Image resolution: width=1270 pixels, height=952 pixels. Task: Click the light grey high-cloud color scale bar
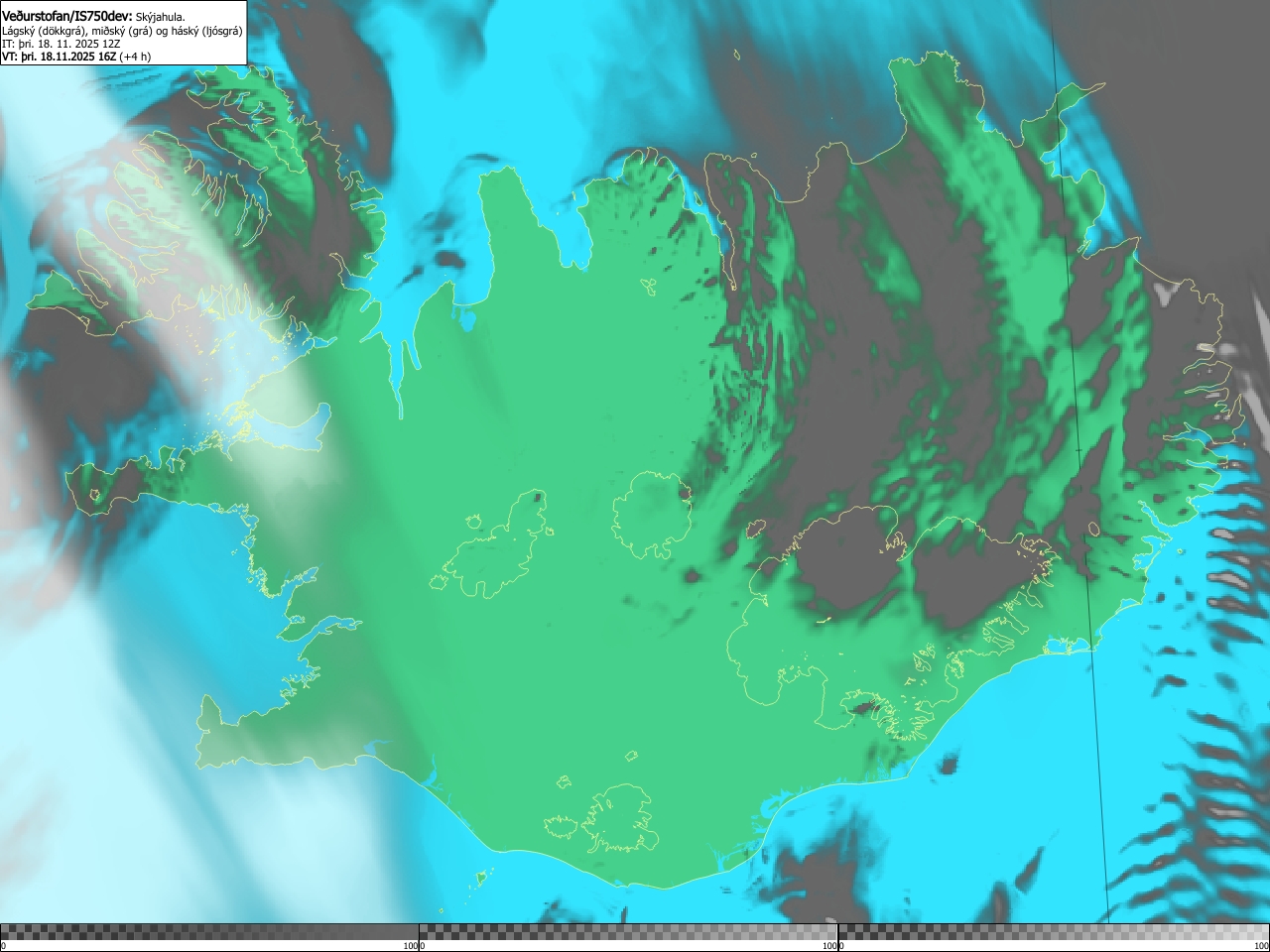[1054, 932]
